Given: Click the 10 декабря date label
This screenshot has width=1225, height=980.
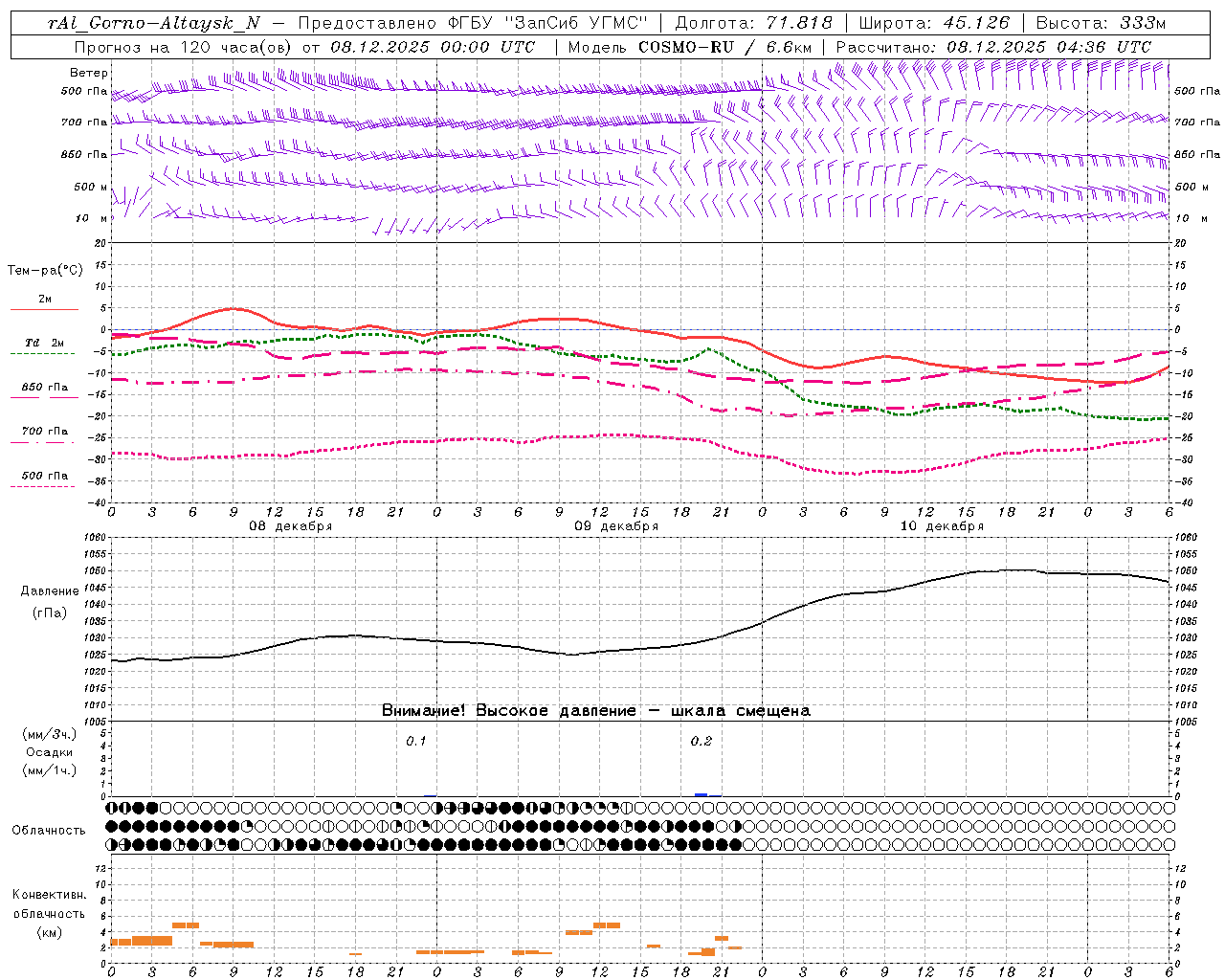Looking at the screenshot, I should coord(942,526).
